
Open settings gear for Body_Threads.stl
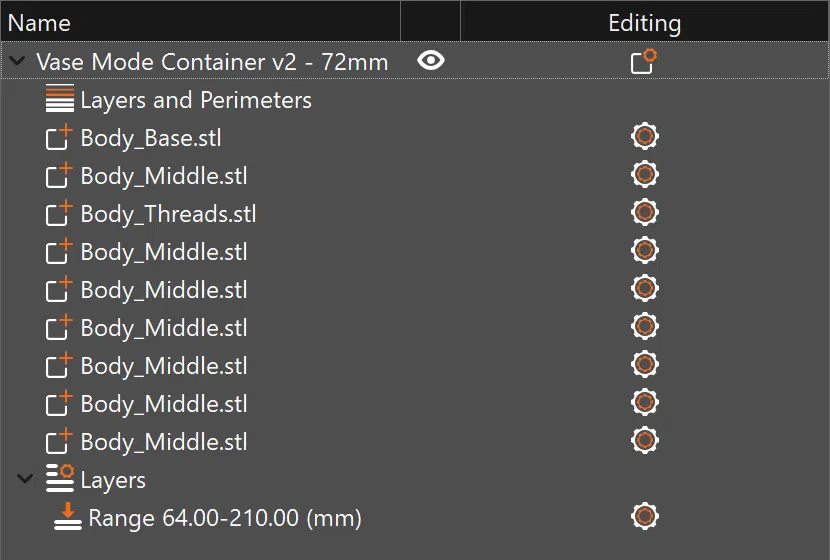coord(645,213)
